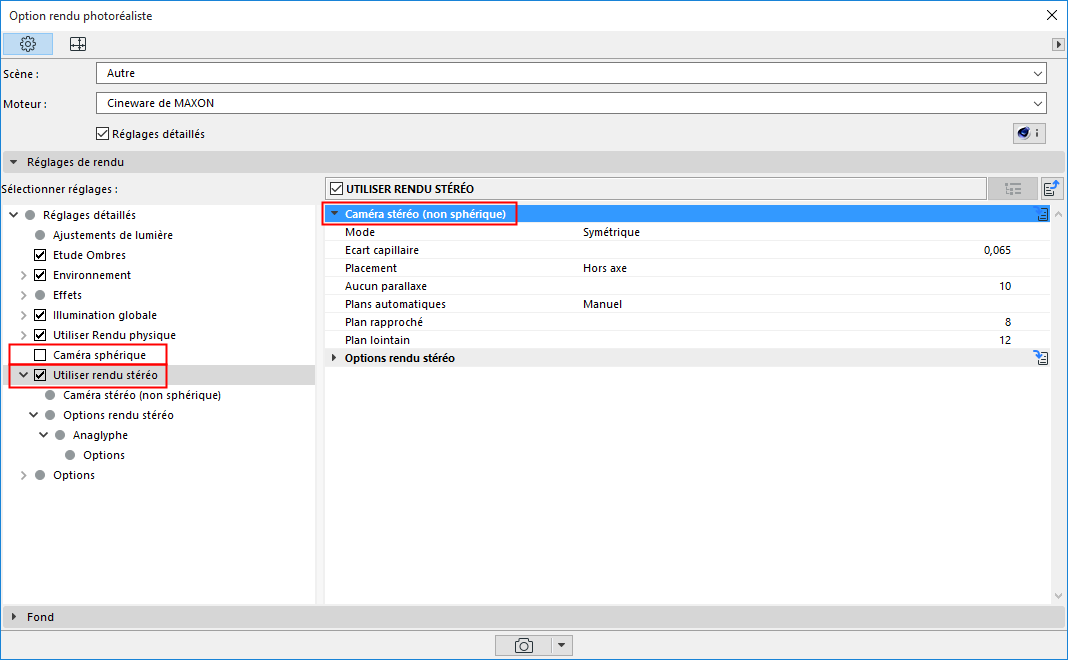Toggle UTILISER RENDU STÉRÉO header checkbox
The height and width of the screenshot is (660, 1068).
336,189
